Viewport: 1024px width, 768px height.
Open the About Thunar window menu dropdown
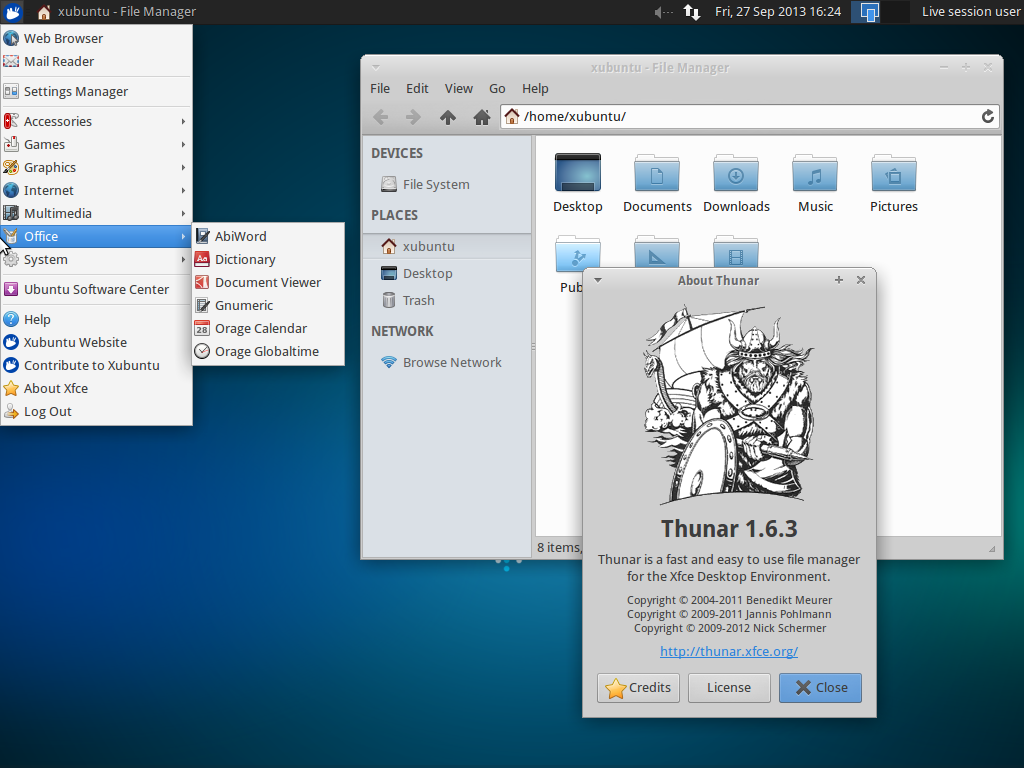pyautogui.click(x=596, y=280)
